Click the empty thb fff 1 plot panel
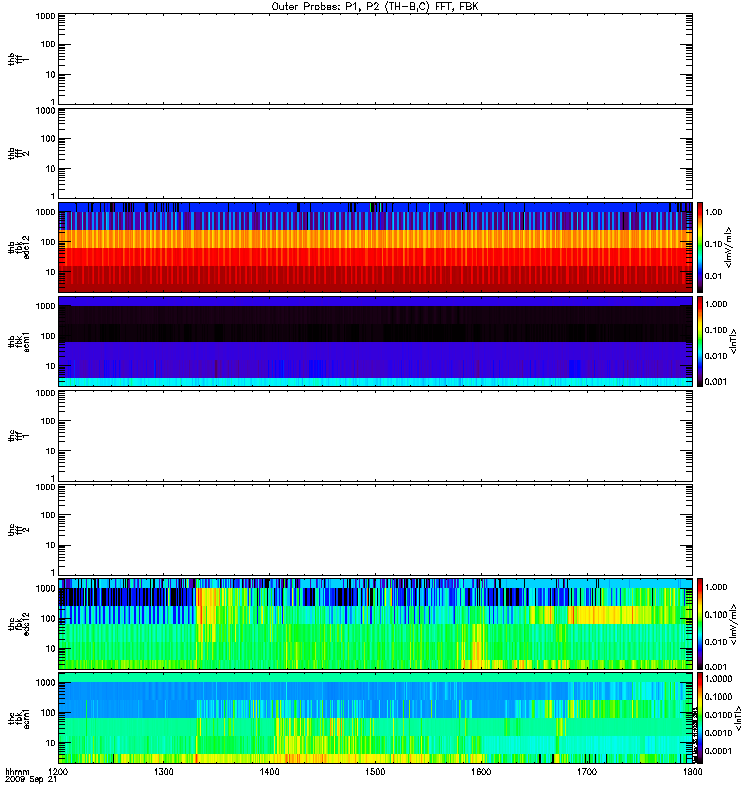 coord(375,59)
